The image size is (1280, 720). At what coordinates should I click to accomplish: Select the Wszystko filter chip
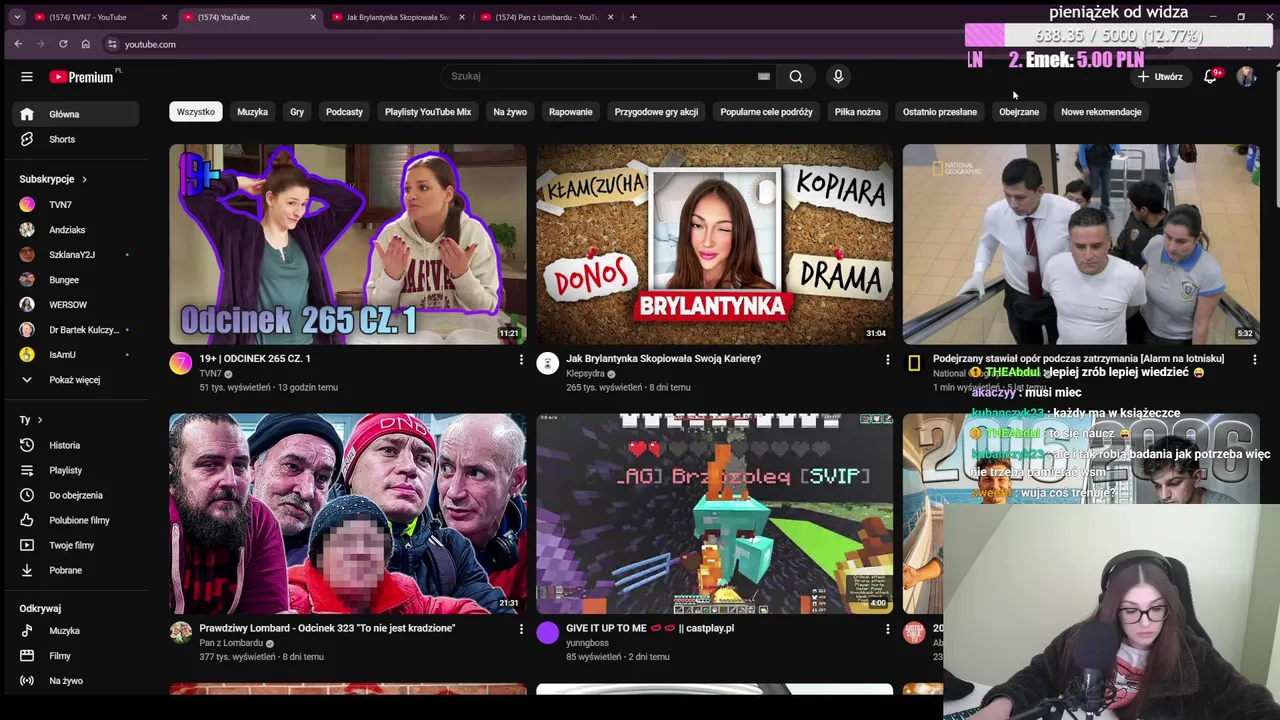pyautogui.click(x=196, y=112)
